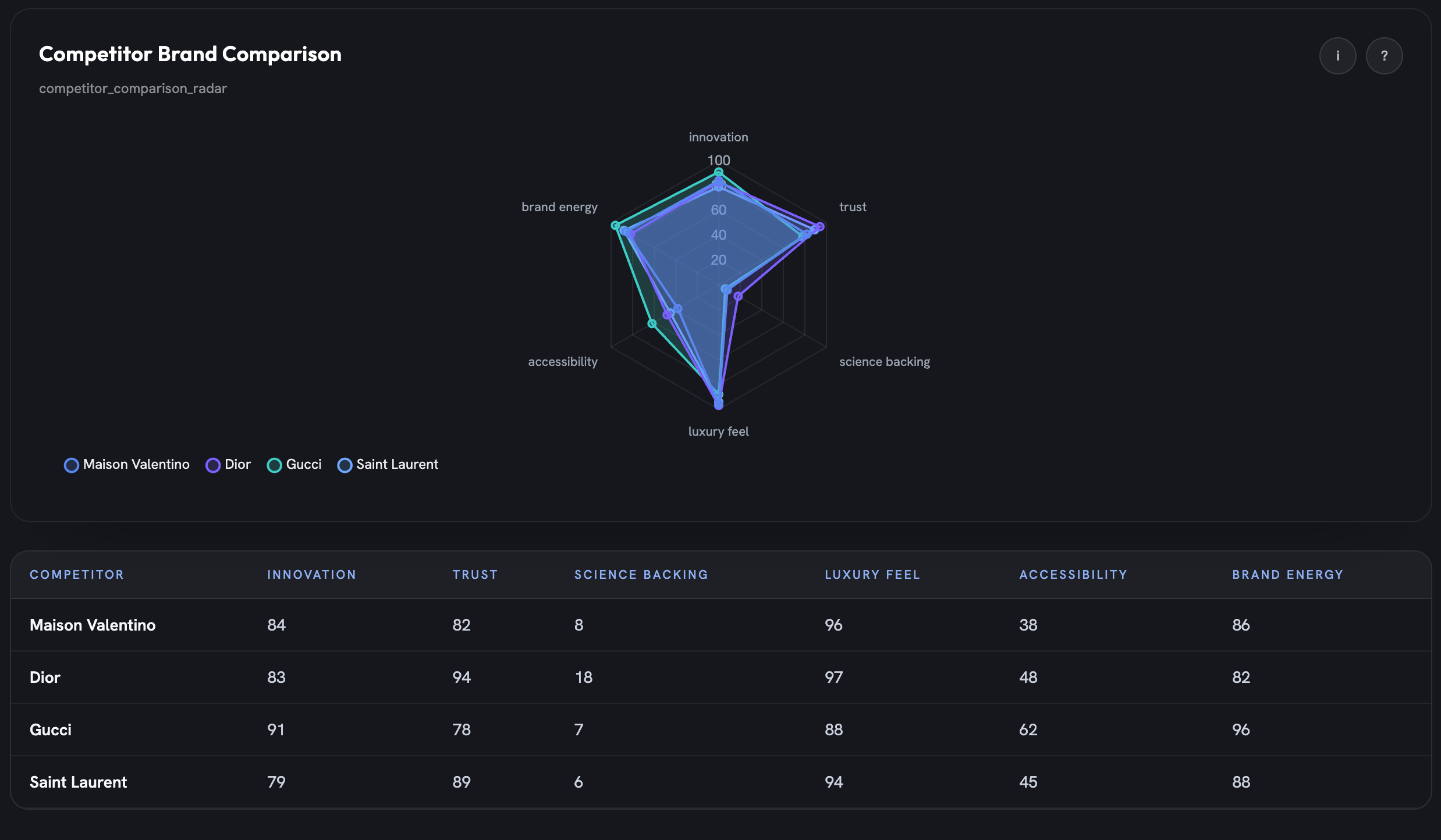
Task: Toggle Saint Laurent legend series
Action: pos(388,465)
